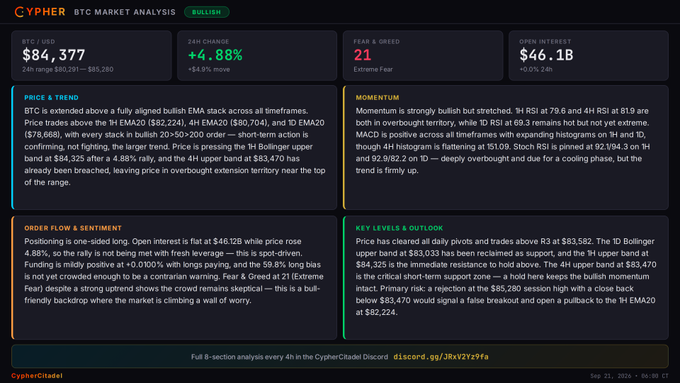Click the 24h range $80,291 — $85,280 text
The width and height of the screenshot is (680, 383).
(x=68, y=69)
